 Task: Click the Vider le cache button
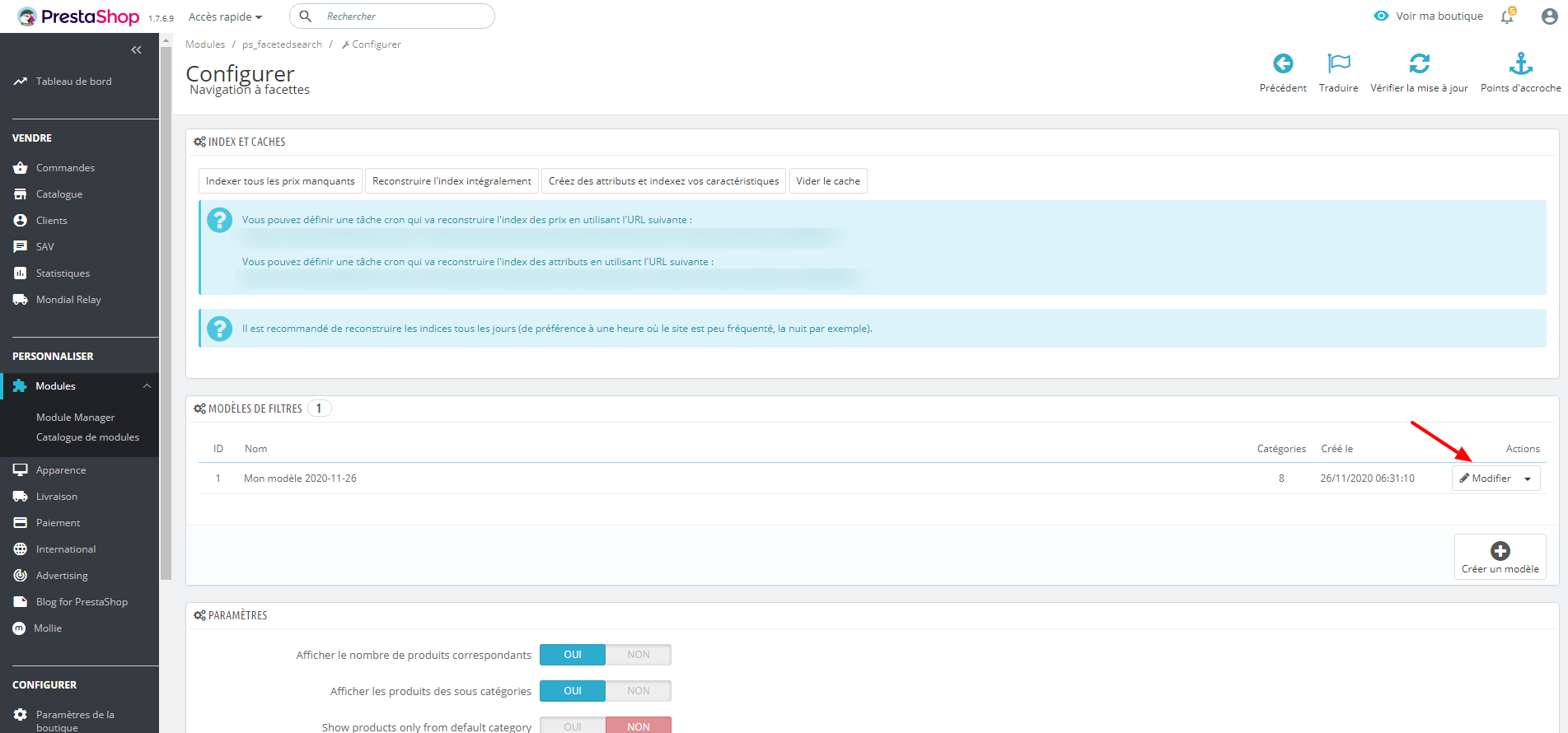(x=828, y=181)
